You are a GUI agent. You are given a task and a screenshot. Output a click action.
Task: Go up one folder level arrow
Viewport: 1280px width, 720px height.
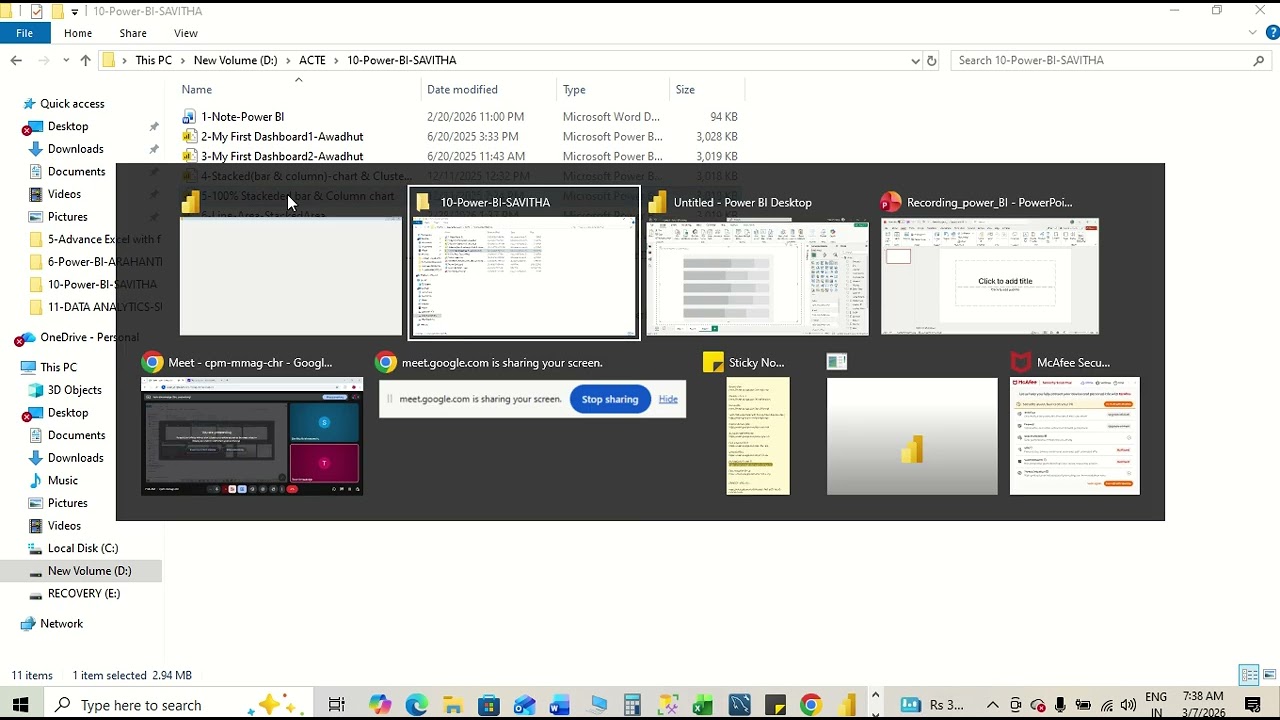point(86,60)
